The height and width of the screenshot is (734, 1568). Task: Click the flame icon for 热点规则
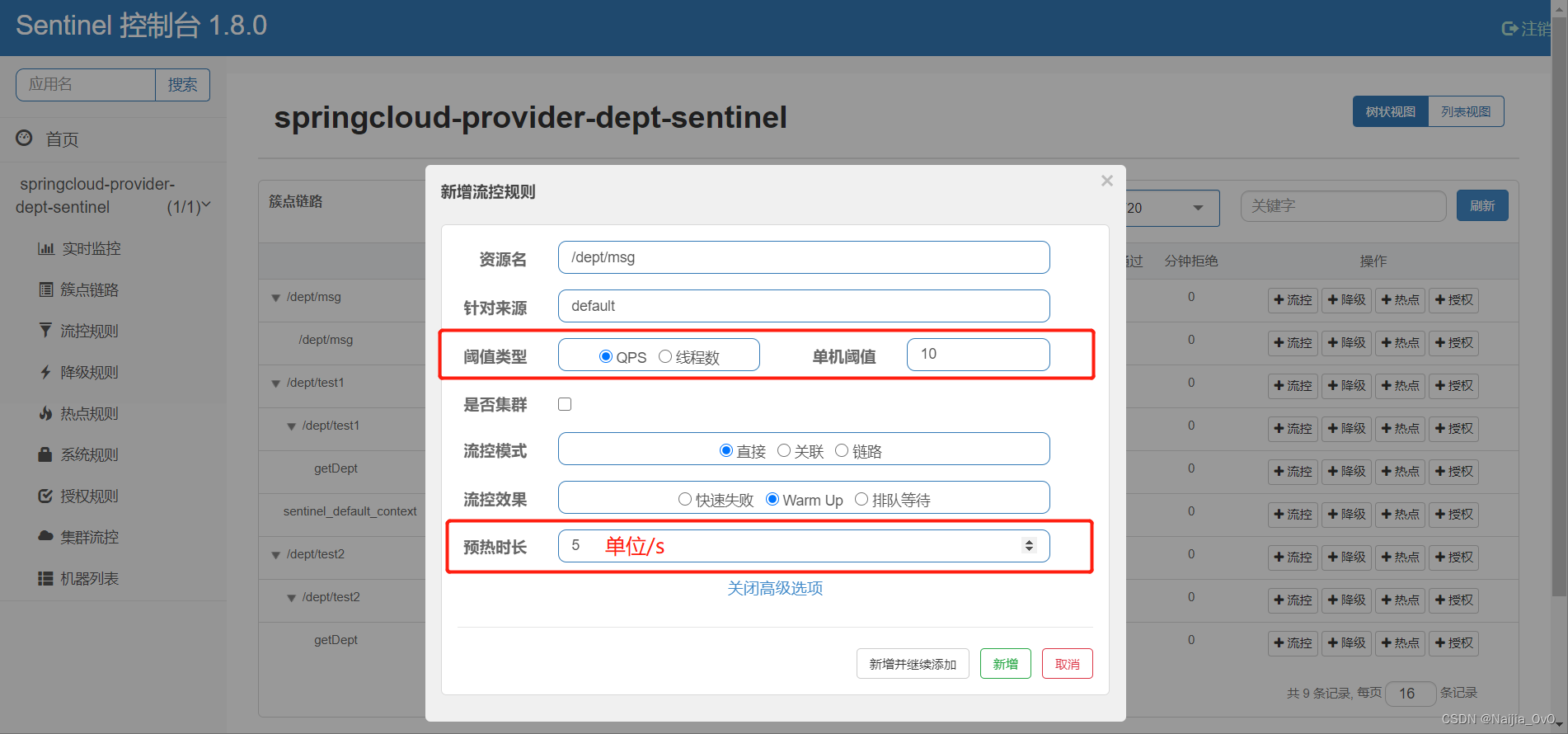coord(46,413)
